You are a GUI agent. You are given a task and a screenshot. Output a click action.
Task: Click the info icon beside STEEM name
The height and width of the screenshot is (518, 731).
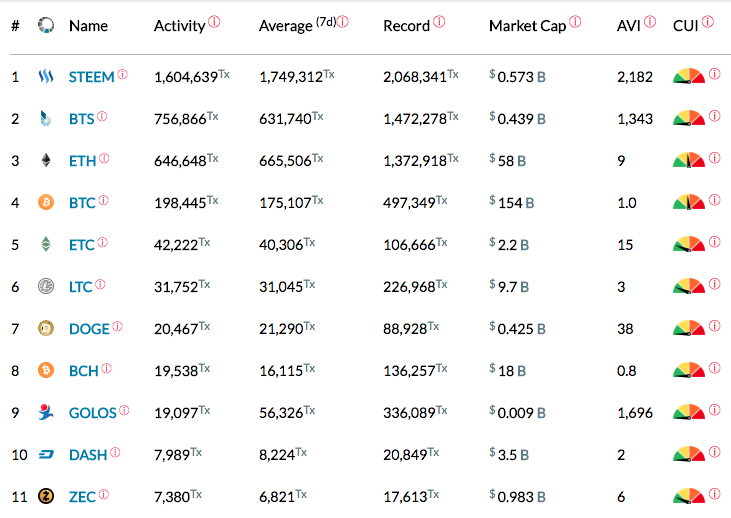[123, 74]
